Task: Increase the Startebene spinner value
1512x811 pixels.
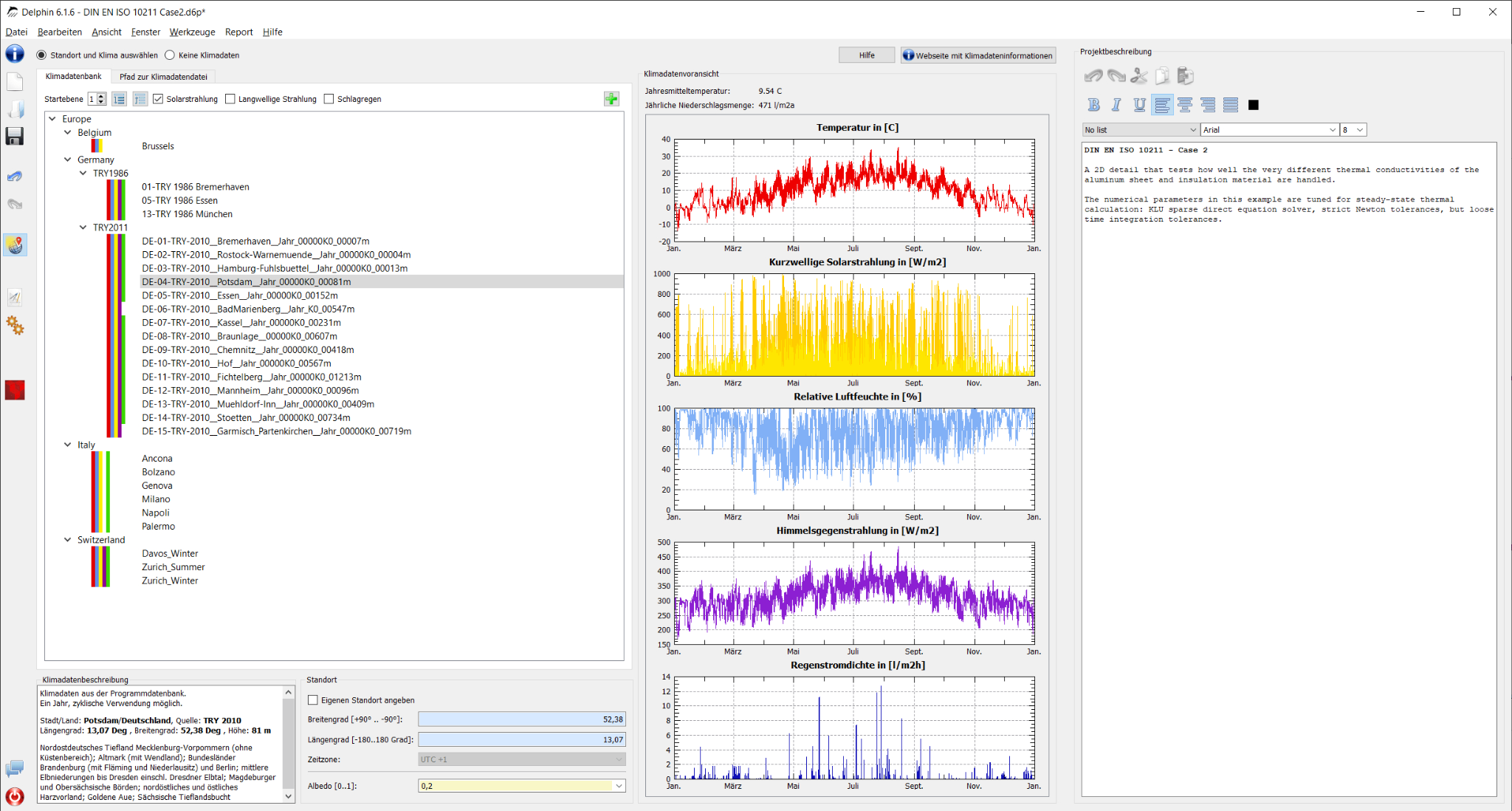Action: 101,96
